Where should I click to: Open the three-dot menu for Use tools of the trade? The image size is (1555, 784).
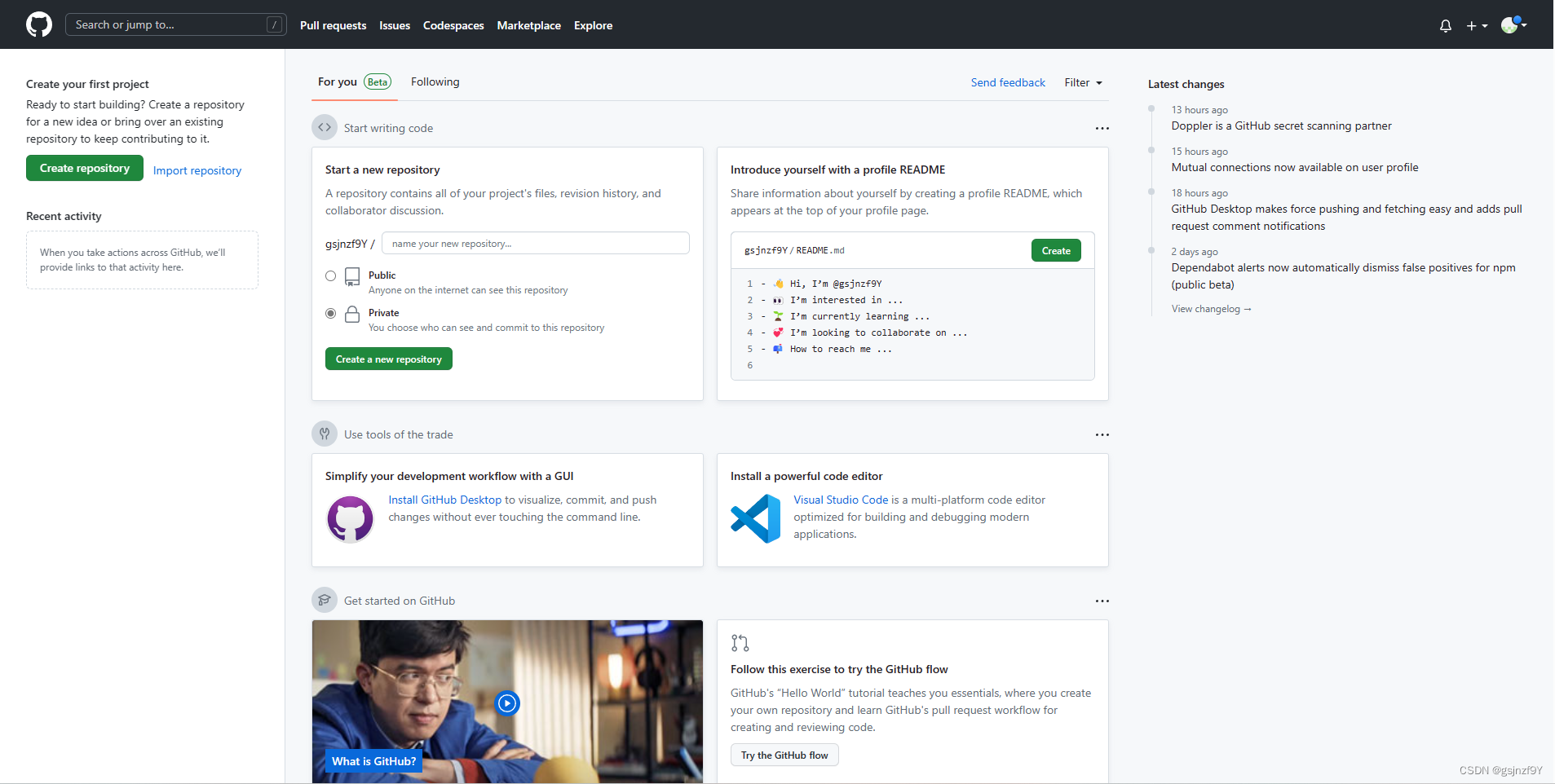point(1102,434)
